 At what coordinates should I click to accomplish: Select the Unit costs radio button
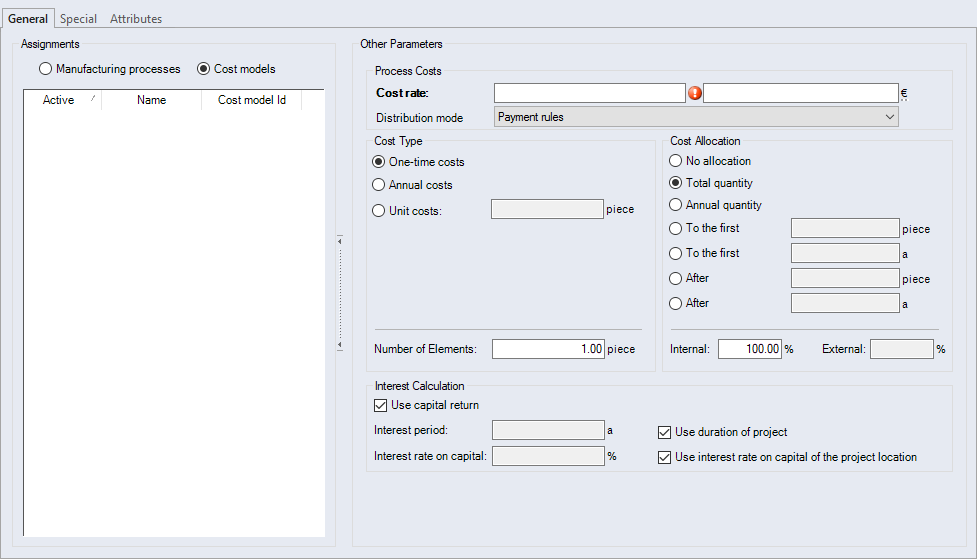tap(378, 211)
